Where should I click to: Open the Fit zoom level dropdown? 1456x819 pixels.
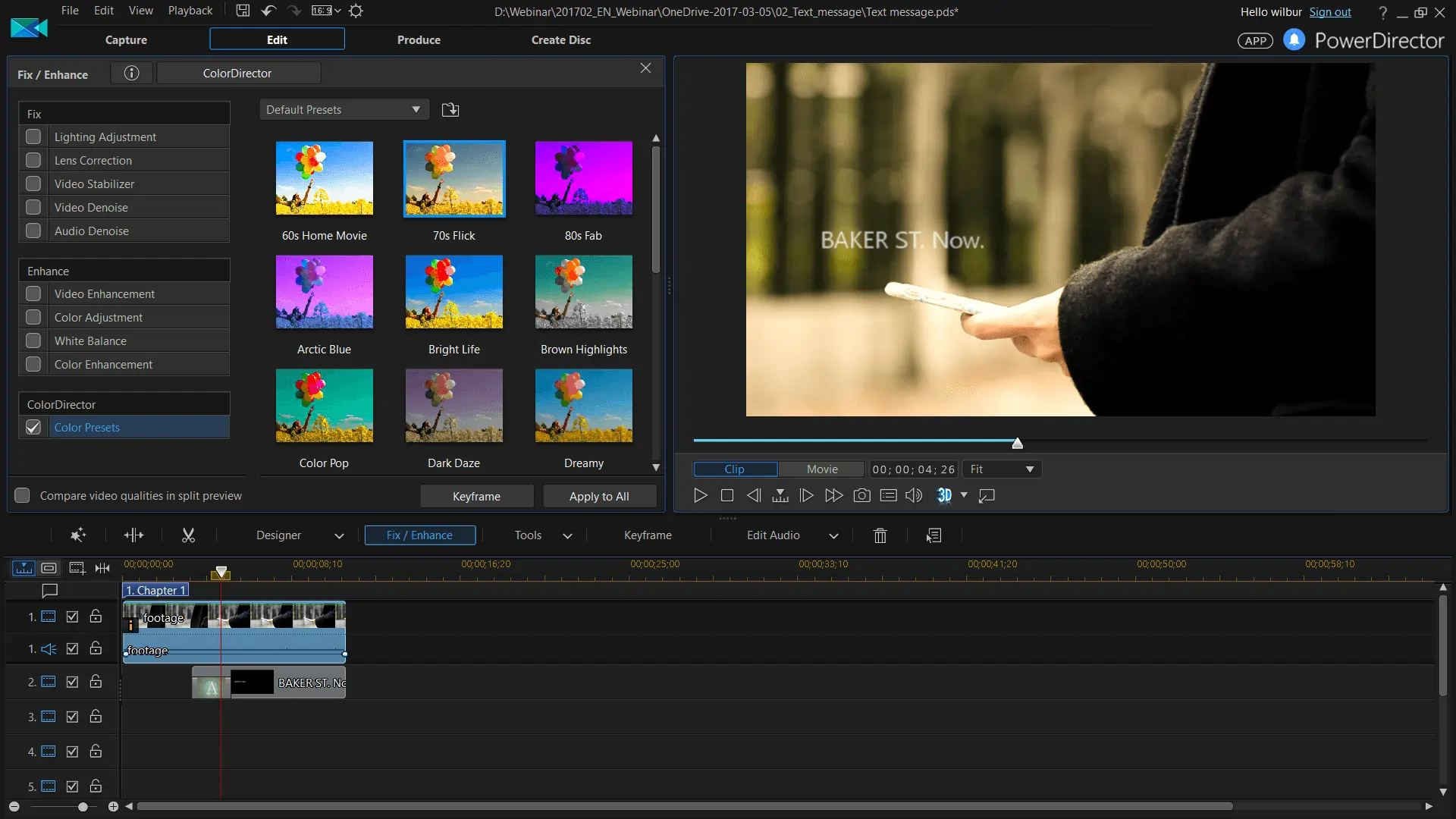pos(1001,469)
